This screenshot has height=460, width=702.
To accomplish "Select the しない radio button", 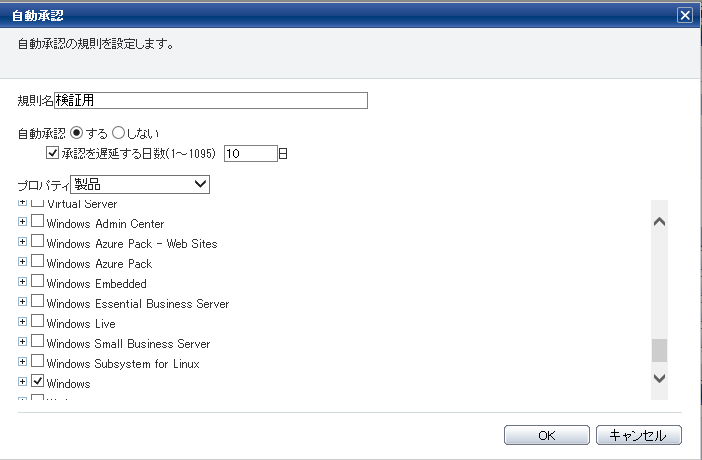I will click(119, 132).
